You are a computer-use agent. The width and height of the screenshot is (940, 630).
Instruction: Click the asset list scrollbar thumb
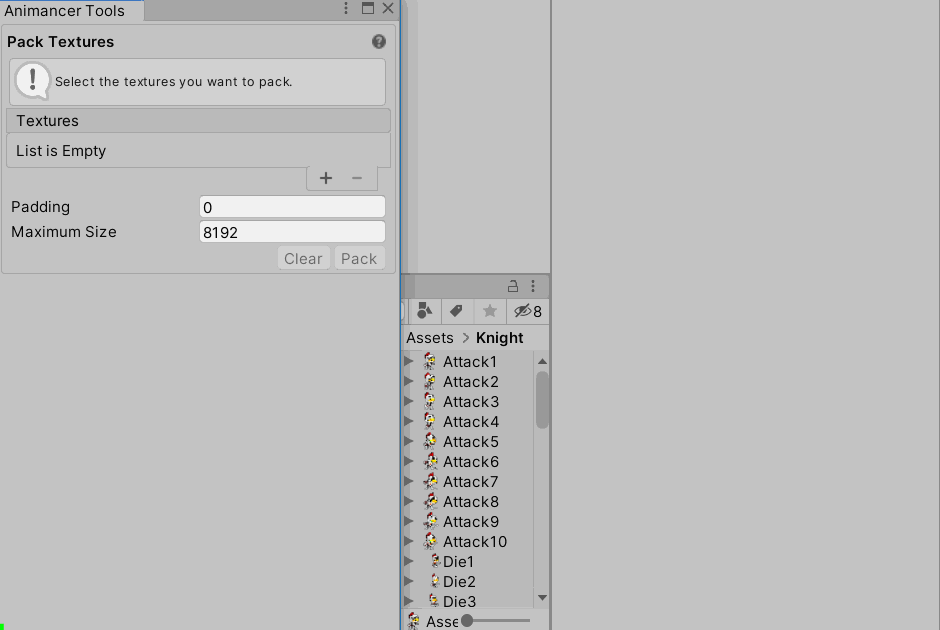[x=542, y=400]
